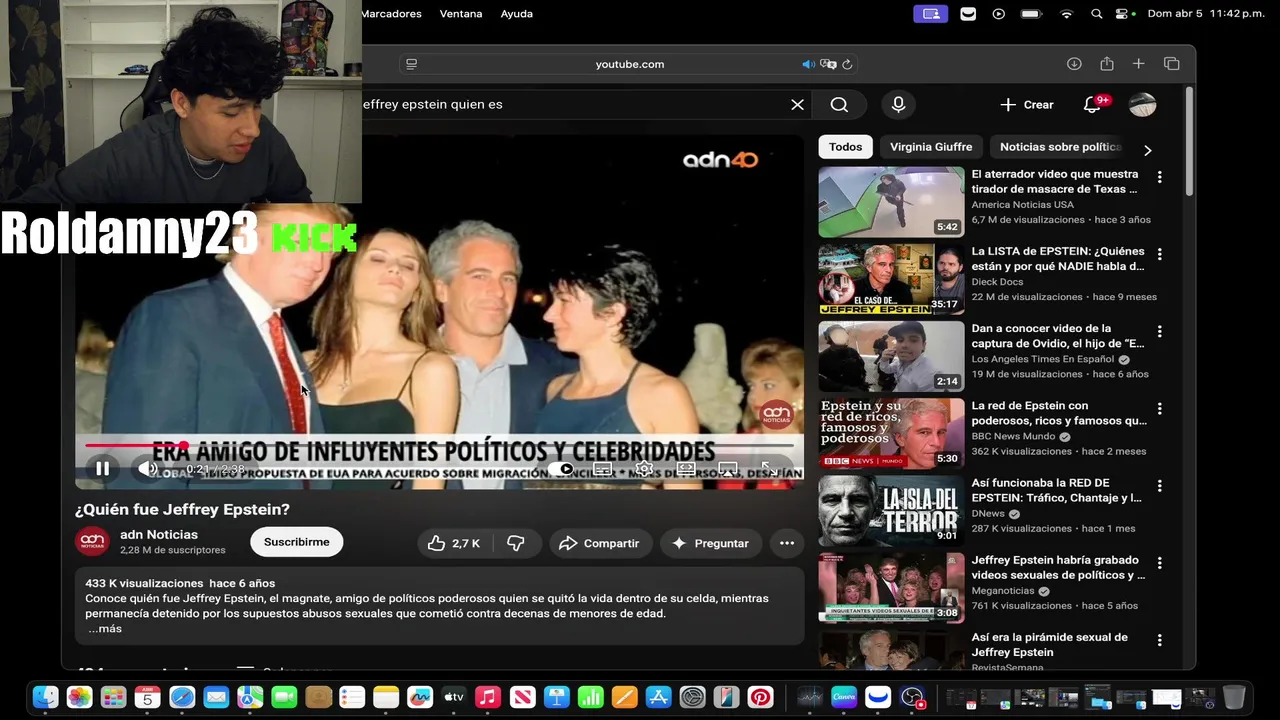Viewport: 1280px width, 720px height.
Task: Open the Marcadores menu
Action: coord(392,14)
